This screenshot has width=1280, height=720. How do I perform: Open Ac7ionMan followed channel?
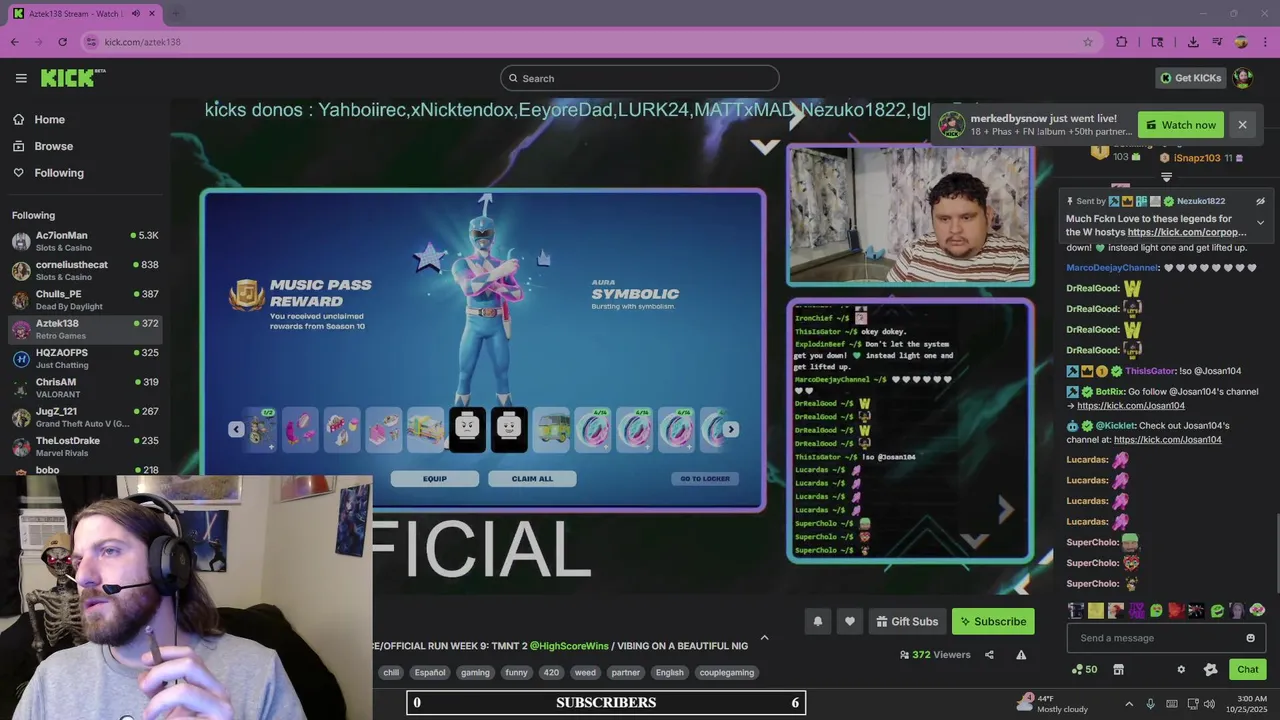click(x=85, y=241)
